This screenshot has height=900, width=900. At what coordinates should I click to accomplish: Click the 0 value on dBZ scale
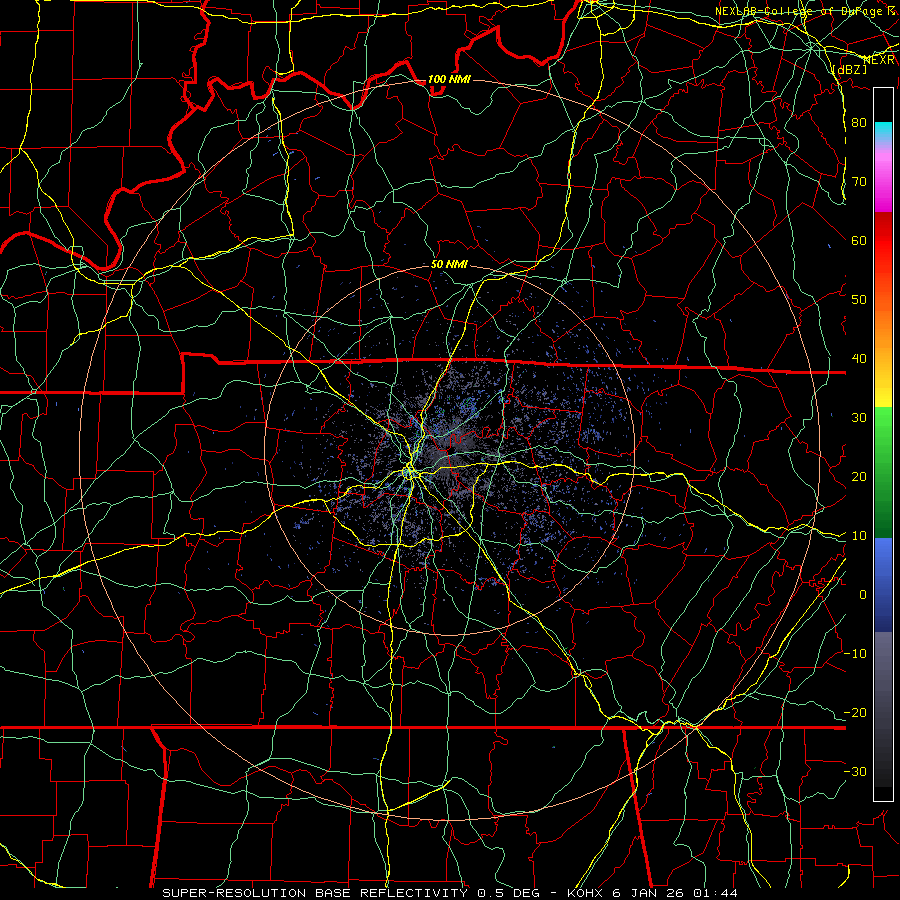[x=863, y=595]
